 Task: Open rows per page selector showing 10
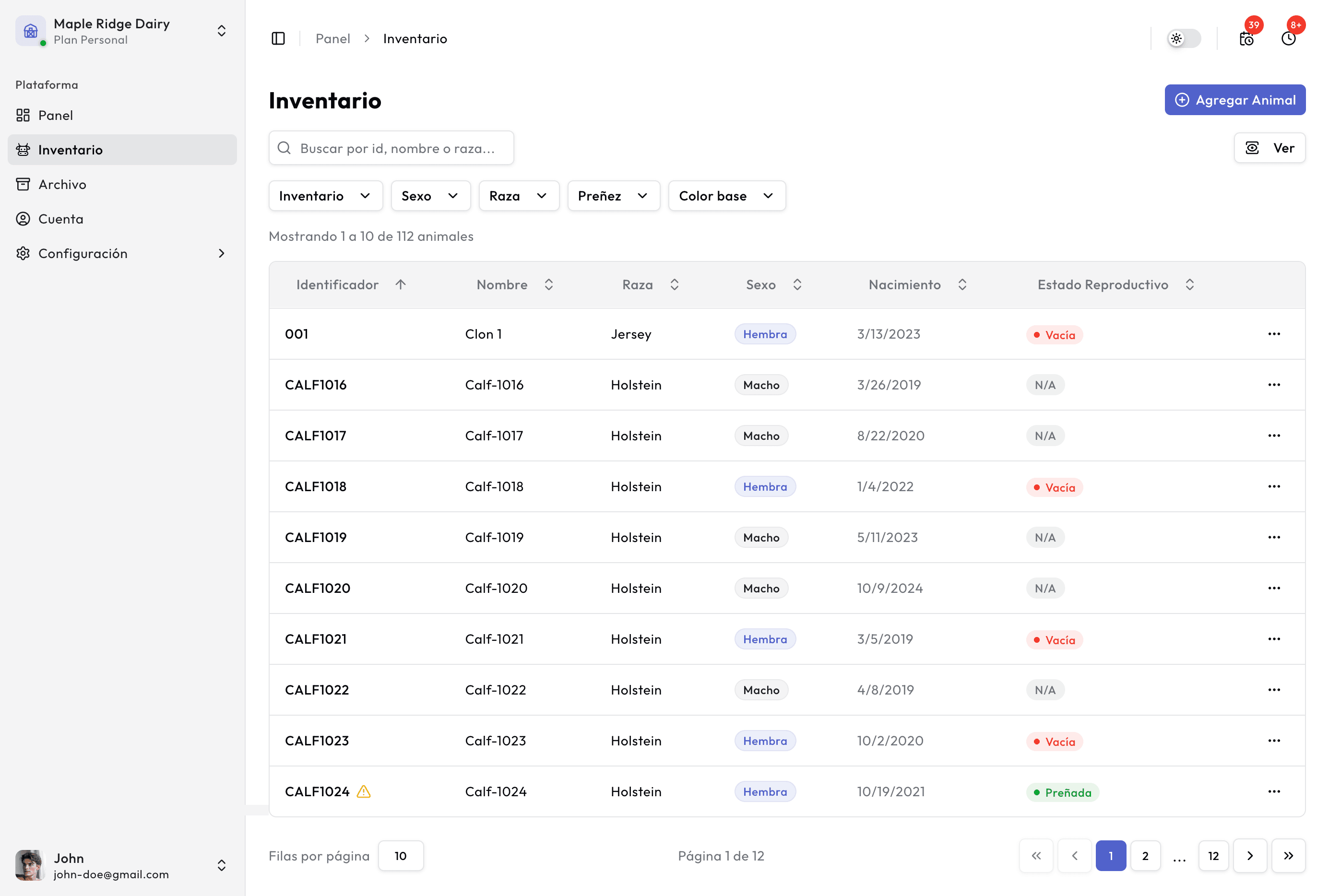[x=400, y=855]
